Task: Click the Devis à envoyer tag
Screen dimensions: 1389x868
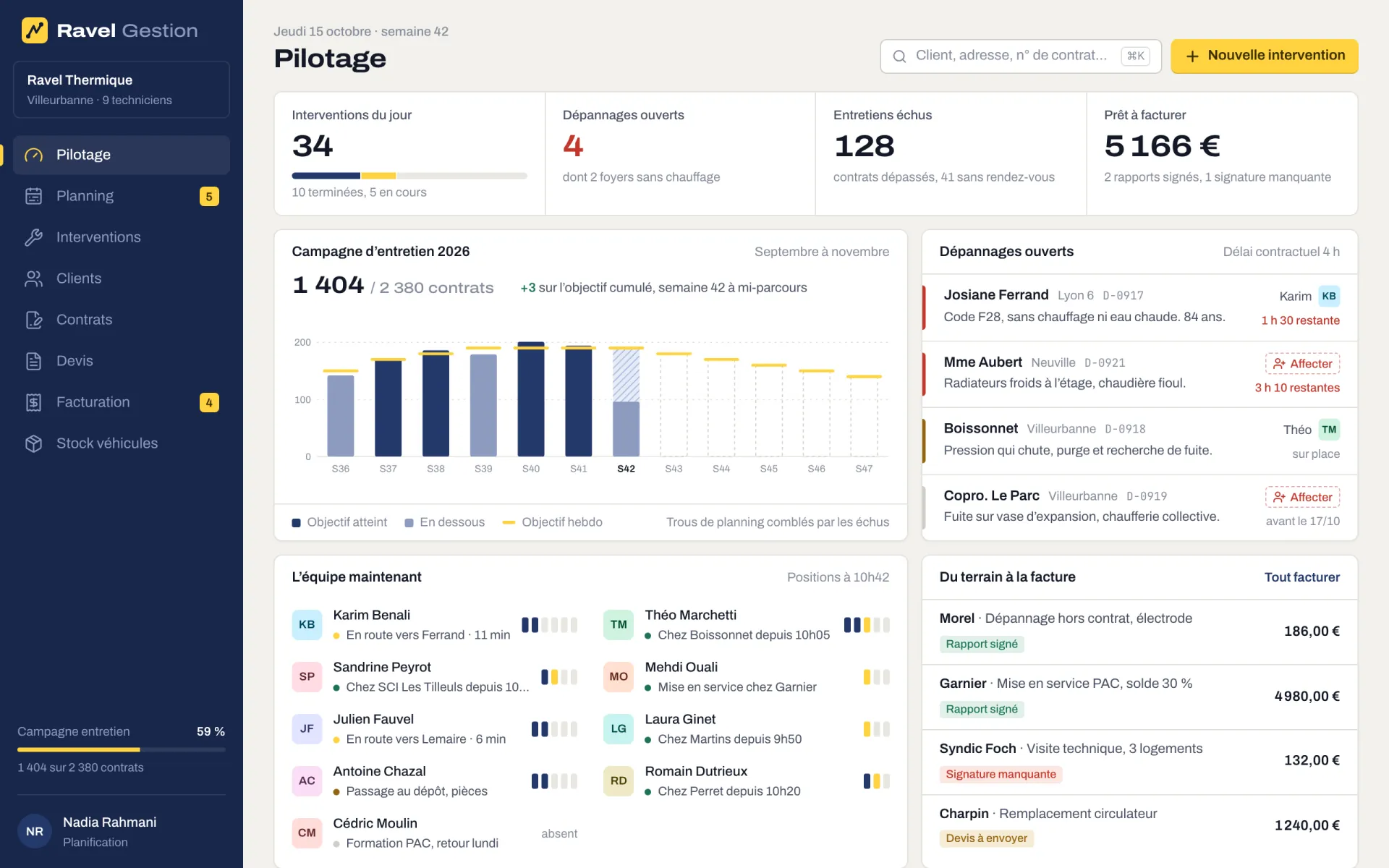Action: point(986,838)
